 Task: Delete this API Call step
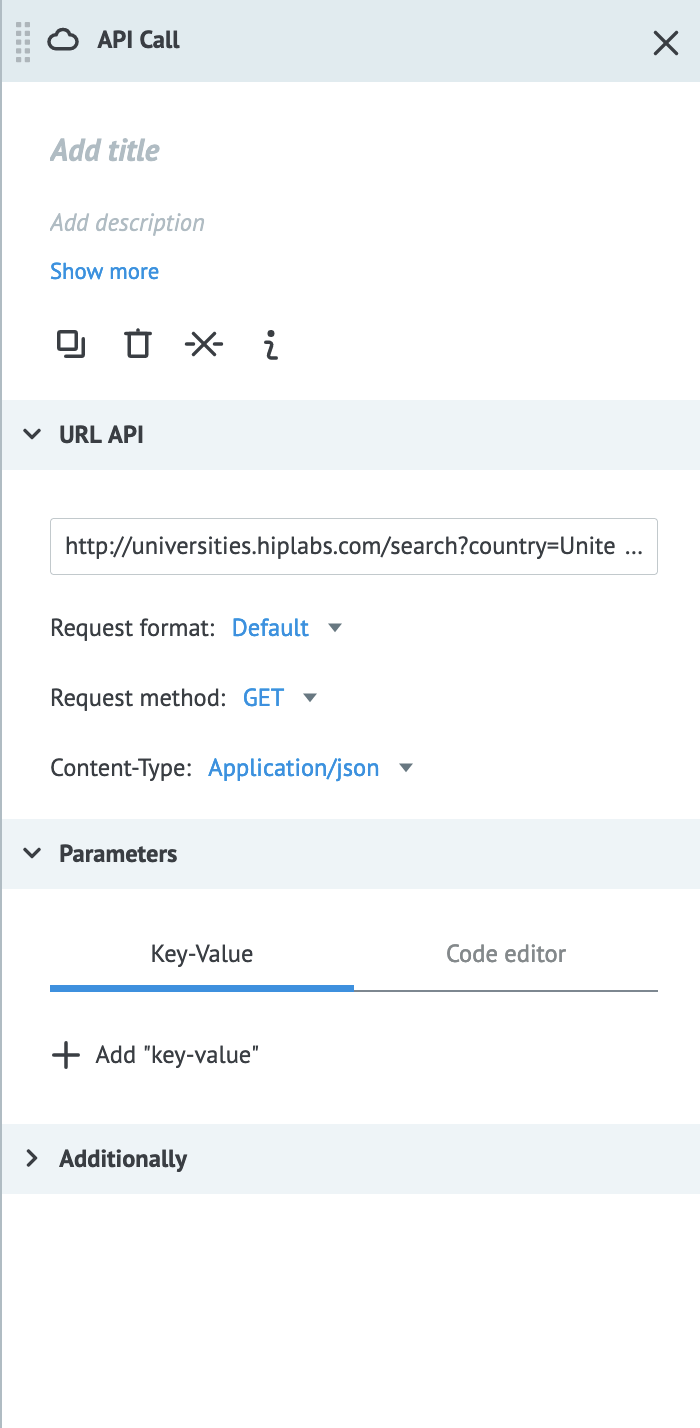[x=137, y=343]
